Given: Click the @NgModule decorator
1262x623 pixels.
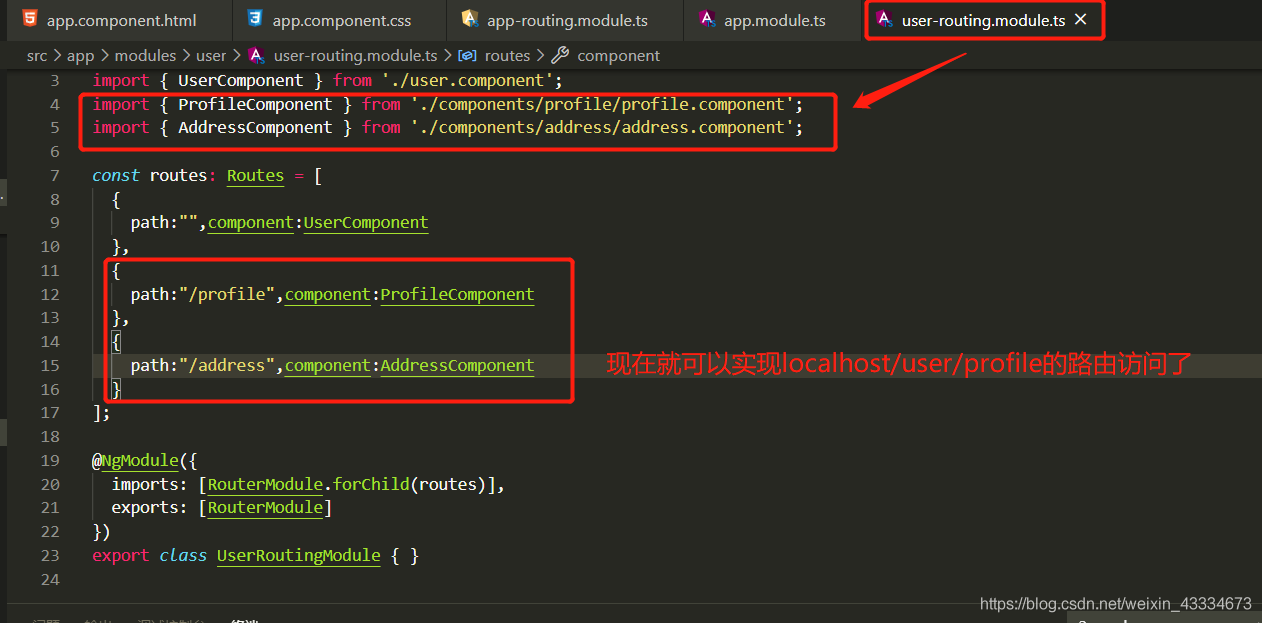Looking at the screenshot, I should pos(135,461).
